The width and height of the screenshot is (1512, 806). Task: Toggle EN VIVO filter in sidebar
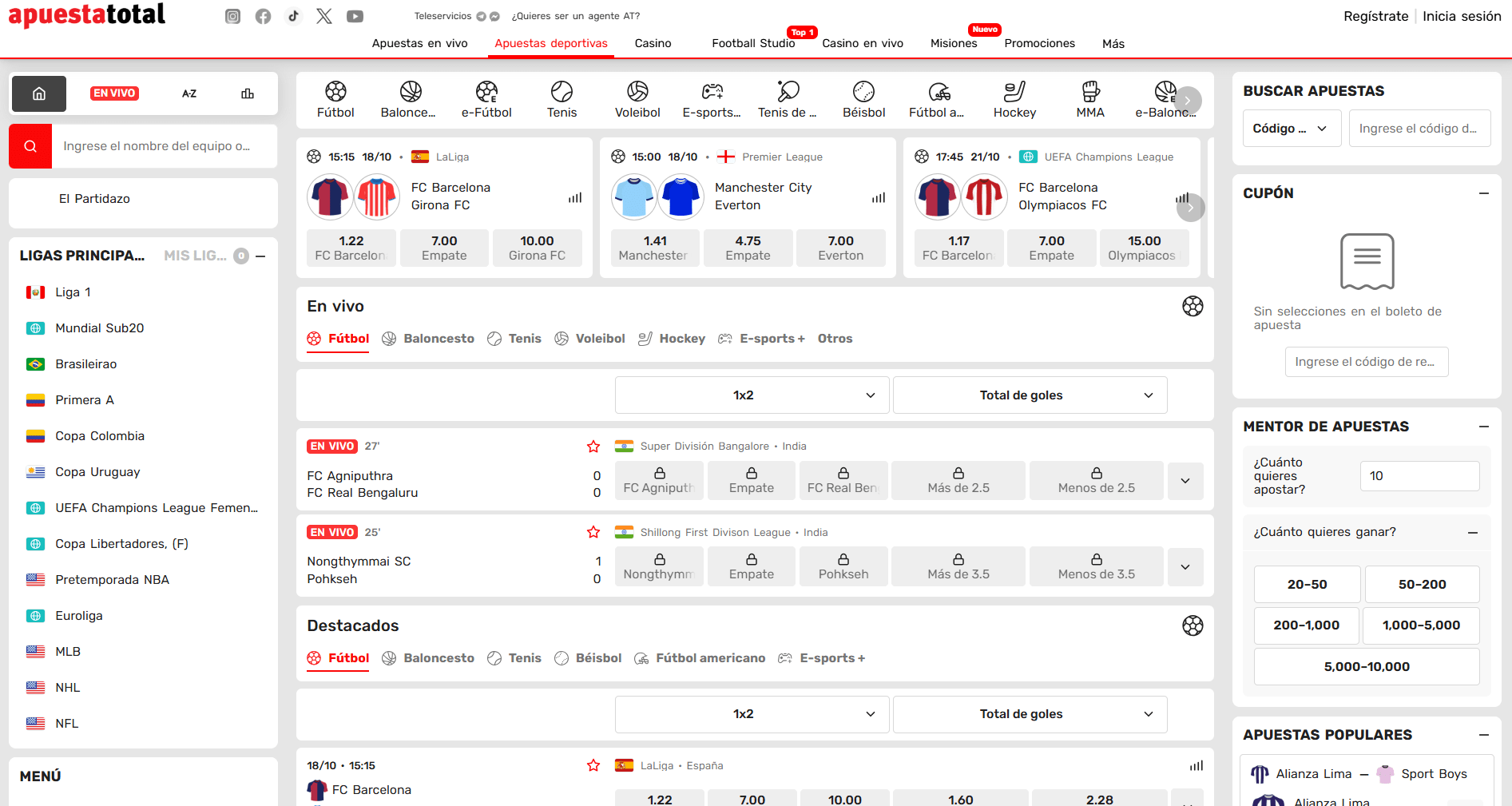point(114,93)
